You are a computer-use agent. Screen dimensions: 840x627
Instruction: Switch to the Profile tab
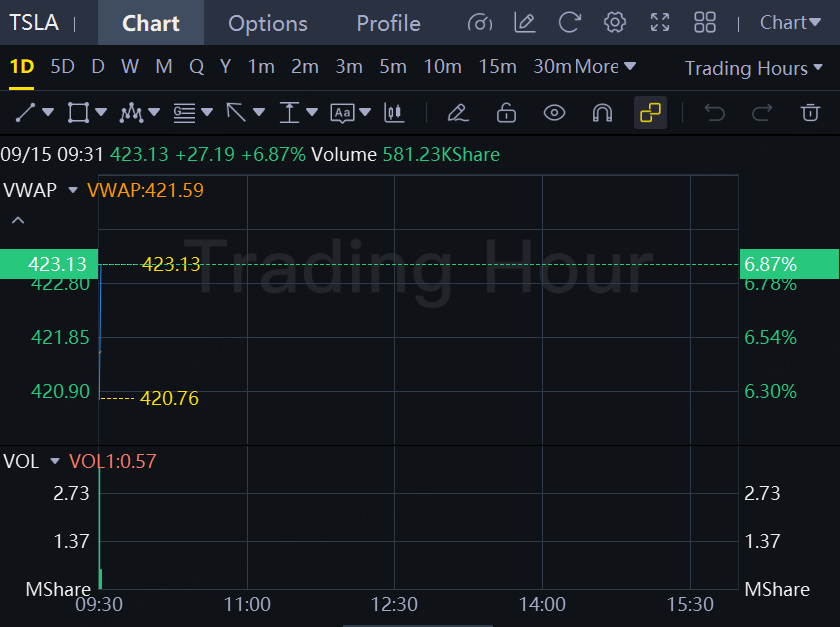tap(388, 23)
